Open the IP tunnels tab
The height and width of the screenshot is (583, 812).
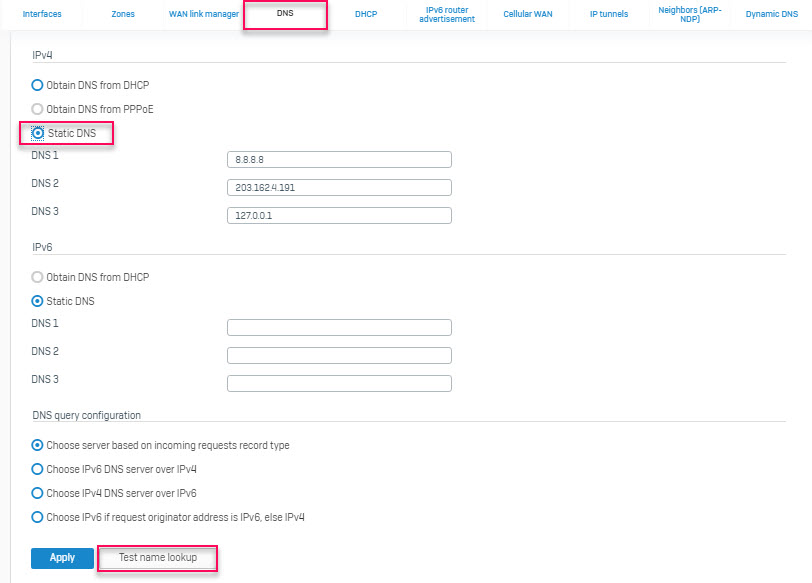(609, 14)
